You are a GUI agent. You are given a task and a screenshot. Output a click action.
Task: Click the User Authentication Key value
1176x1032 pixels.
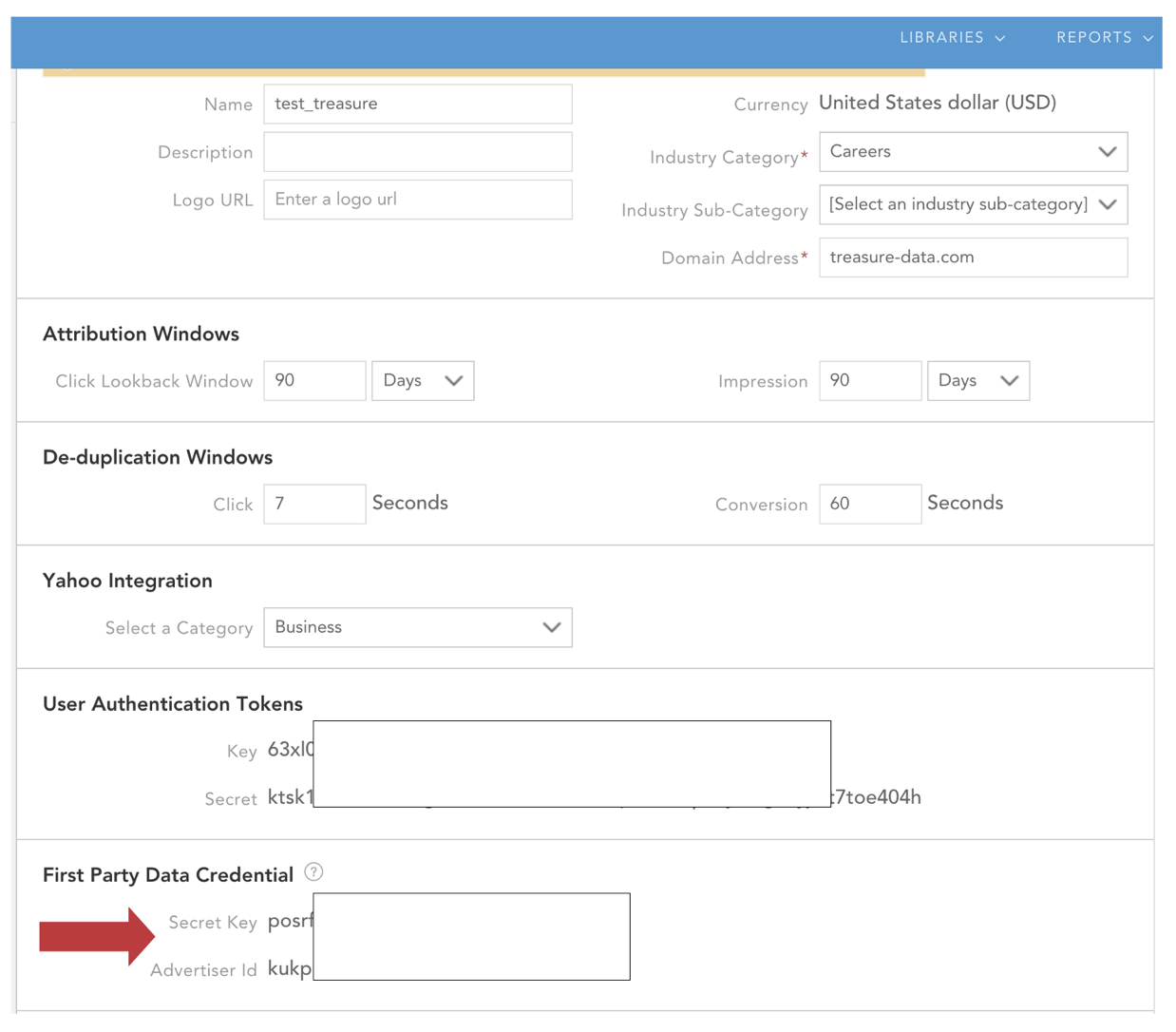290,750
